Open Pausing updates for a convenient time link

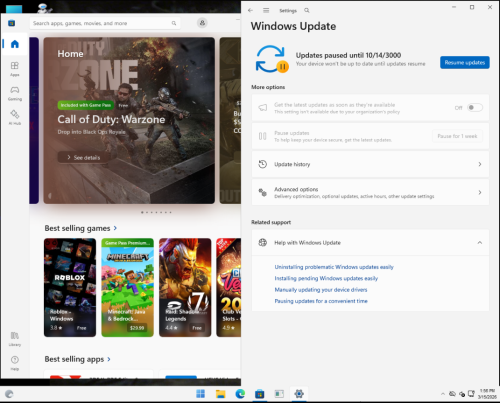coord(321,301)
